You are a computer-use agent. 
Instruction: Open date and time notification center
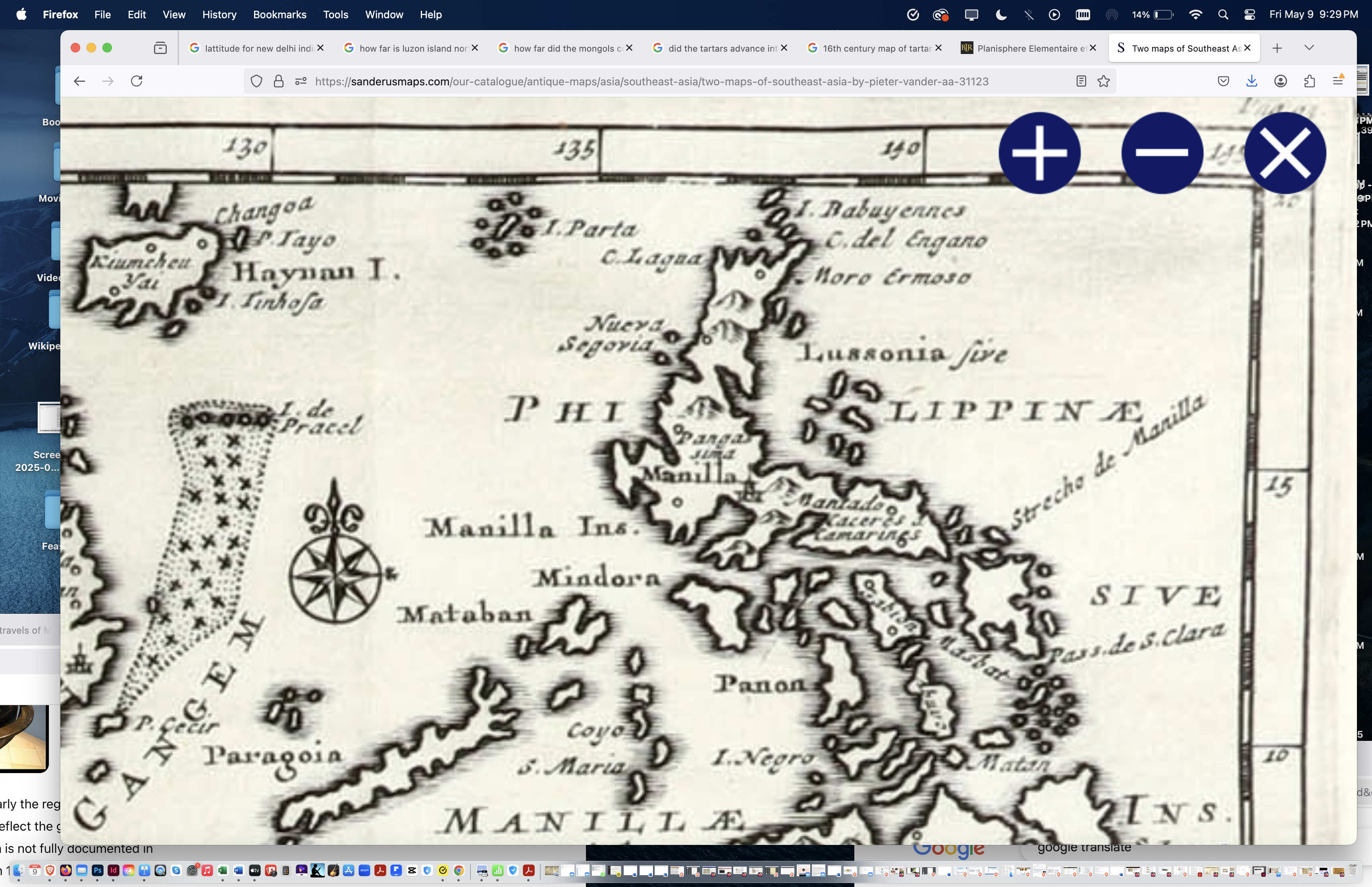1314,14
